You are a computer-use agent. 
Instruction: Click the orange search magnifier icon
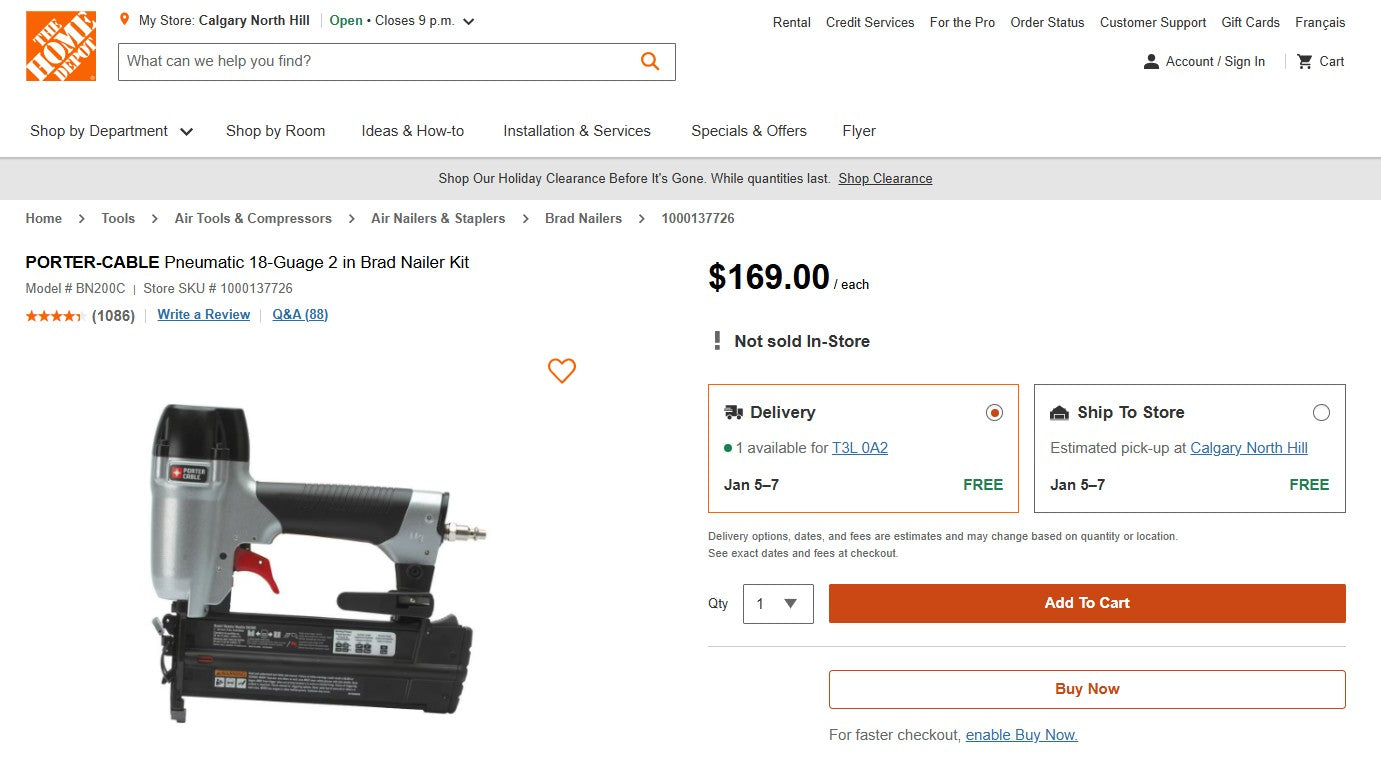coord(650,61)
